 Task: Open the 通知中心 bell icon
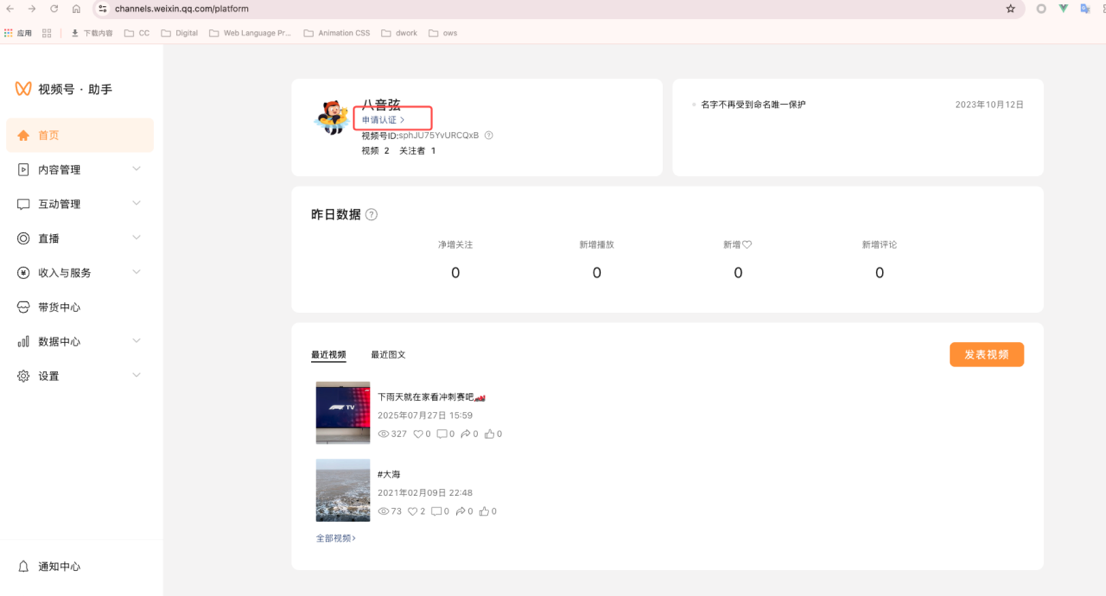(x=23, y=566)
